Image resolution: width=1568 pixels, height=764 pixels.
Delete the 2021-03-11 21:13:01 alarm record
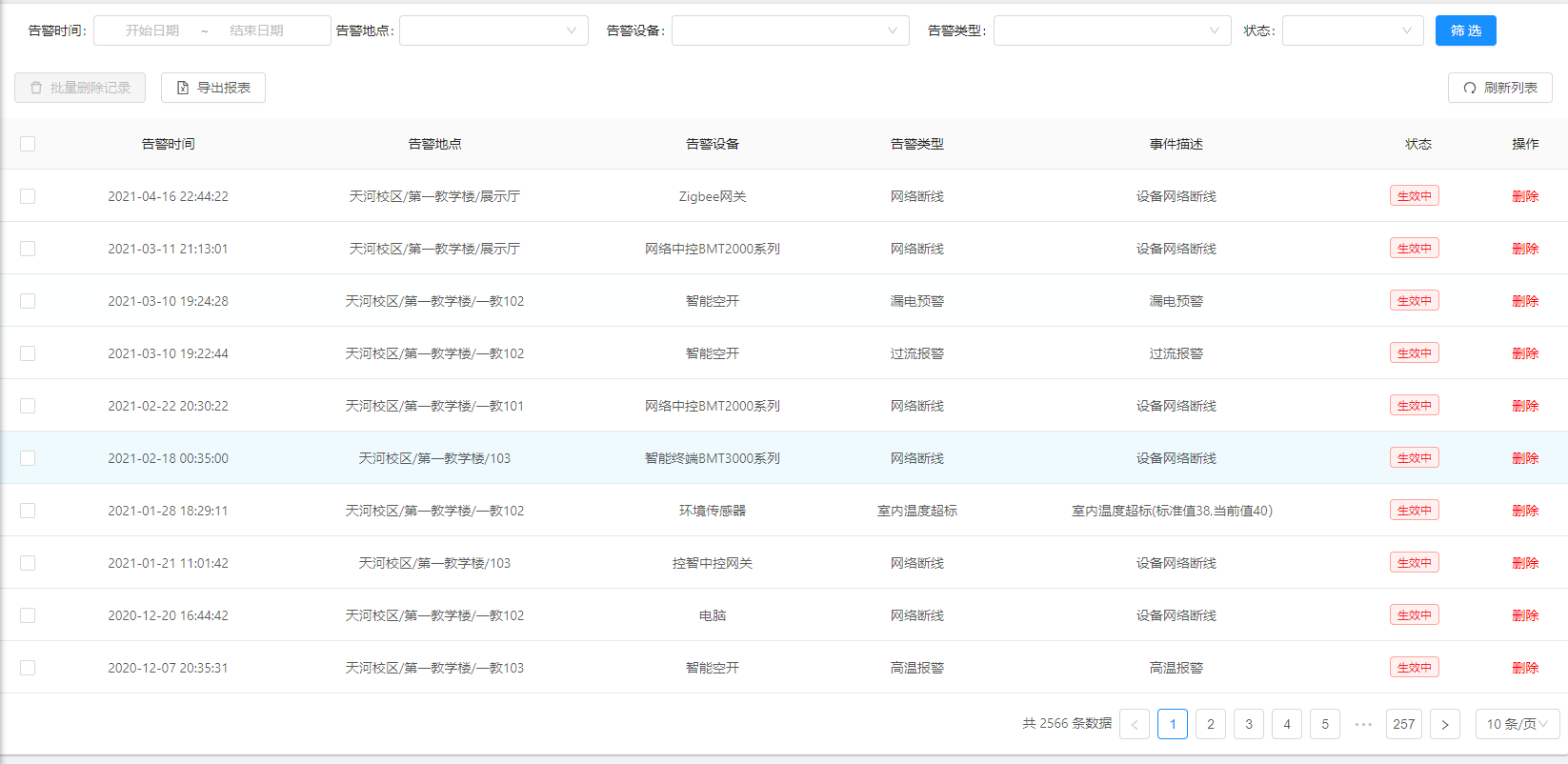pyautogui.click(x=1525, y=249)
